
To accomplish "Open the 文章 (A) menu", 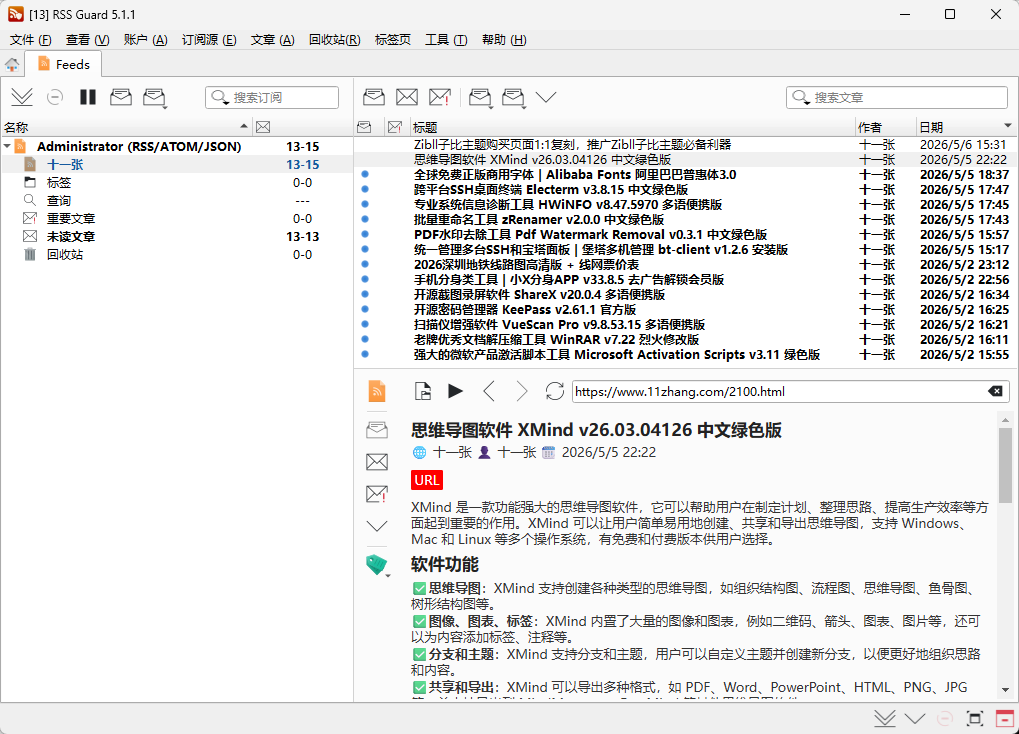I will (x=272, y=40).
